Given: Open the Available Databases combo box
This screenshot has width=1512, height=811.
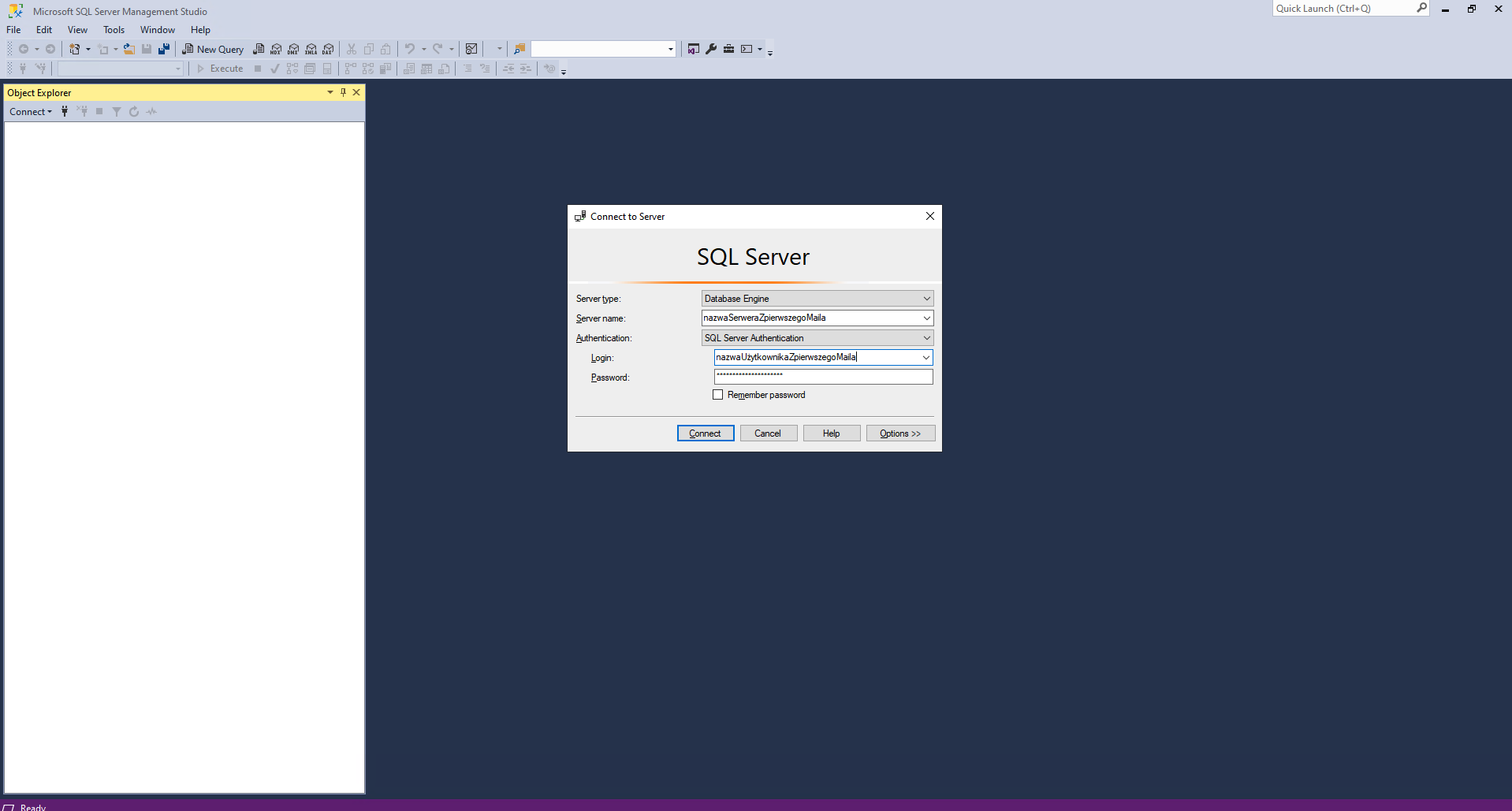Looking at the screenshot, I should point(121,69).
